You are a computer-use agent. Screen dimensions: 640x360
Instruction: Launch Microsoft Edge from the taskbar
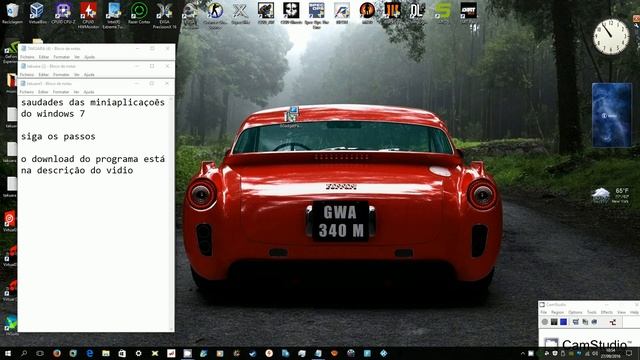point(89,353)
